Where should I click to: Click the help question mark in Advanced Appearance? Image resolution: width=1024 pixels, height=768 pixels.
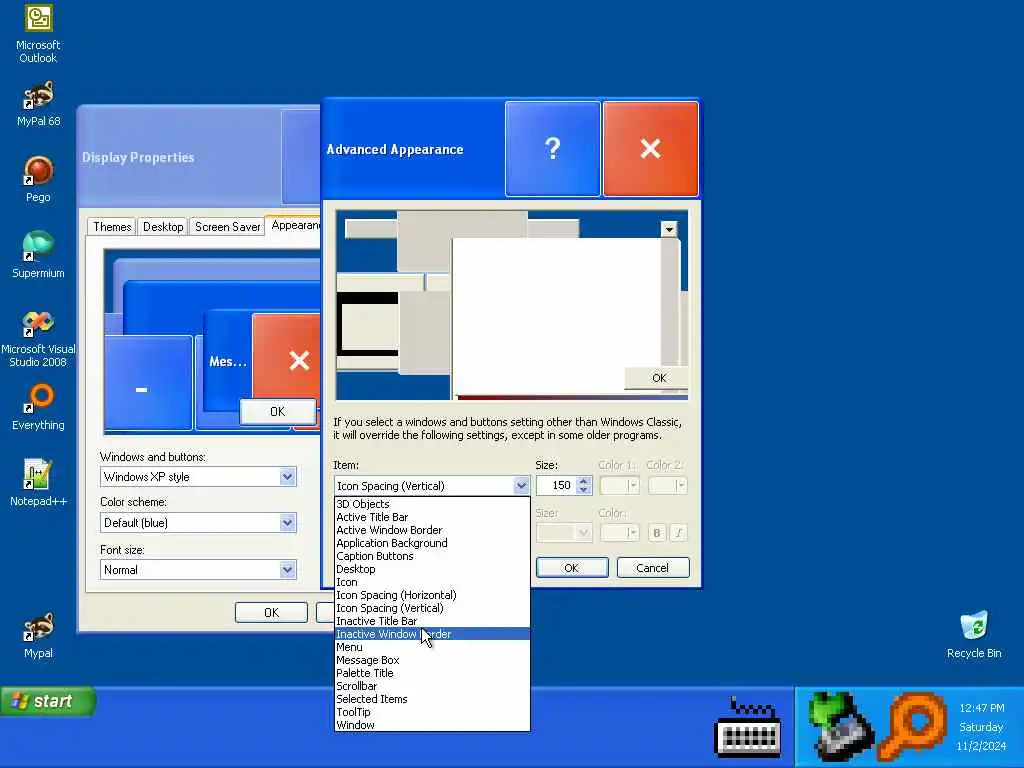(552, 149)
